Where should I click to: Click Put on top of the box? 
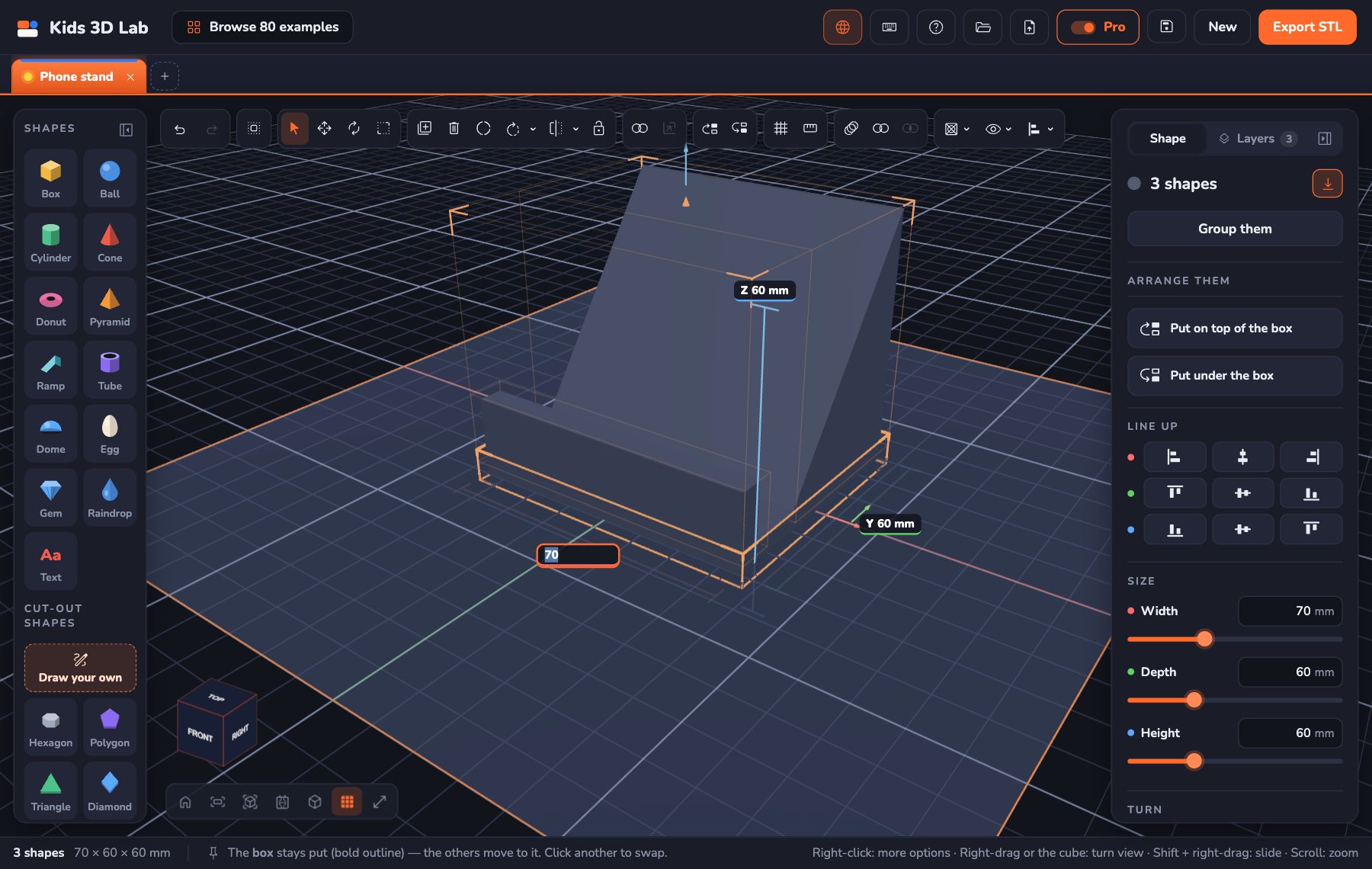(x=1235, y=329)
